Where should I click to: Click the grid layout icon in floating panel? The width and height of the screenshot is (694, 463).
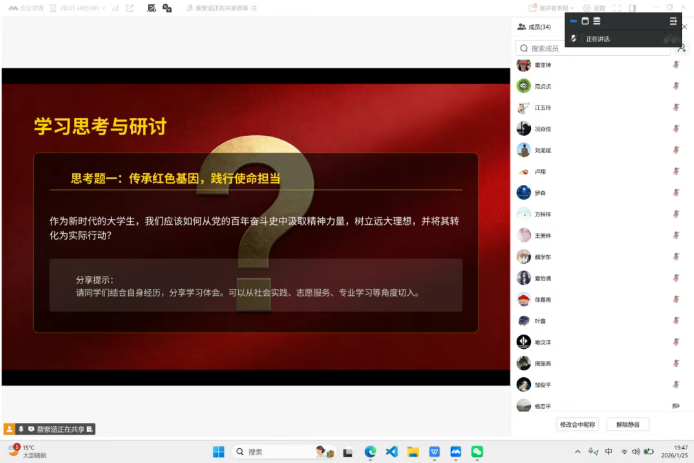click(x=597, y=20)
